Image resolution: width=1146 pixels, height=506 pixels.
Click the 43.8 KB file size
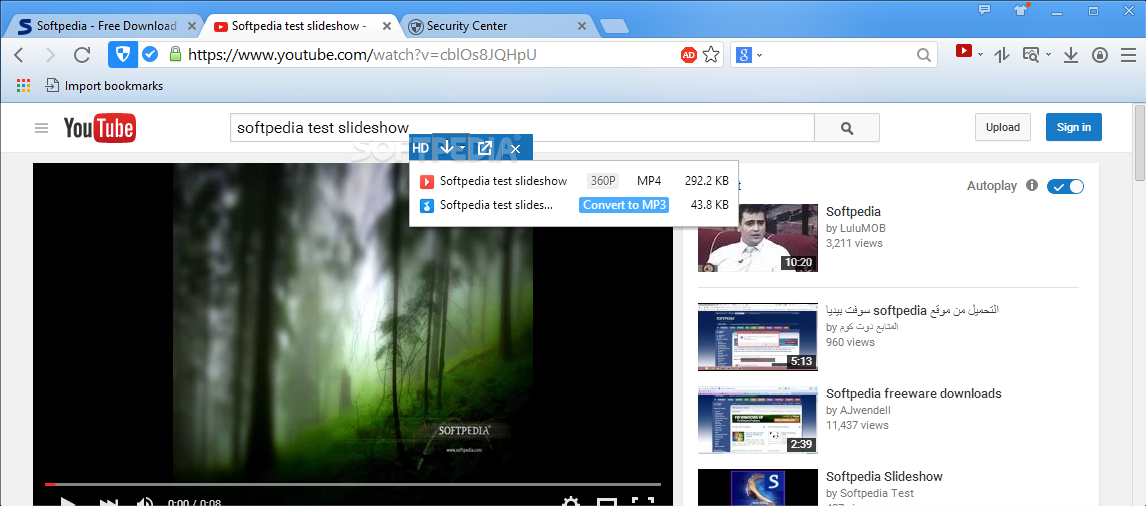pos(710,205)
